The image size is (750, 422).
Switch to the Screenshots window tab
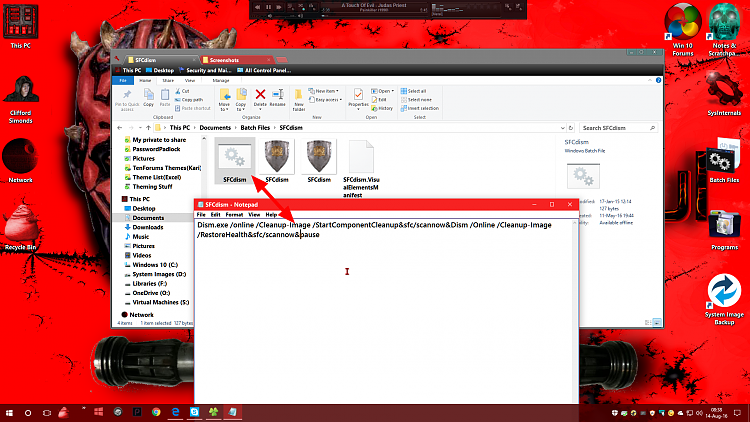coord(236,60)
